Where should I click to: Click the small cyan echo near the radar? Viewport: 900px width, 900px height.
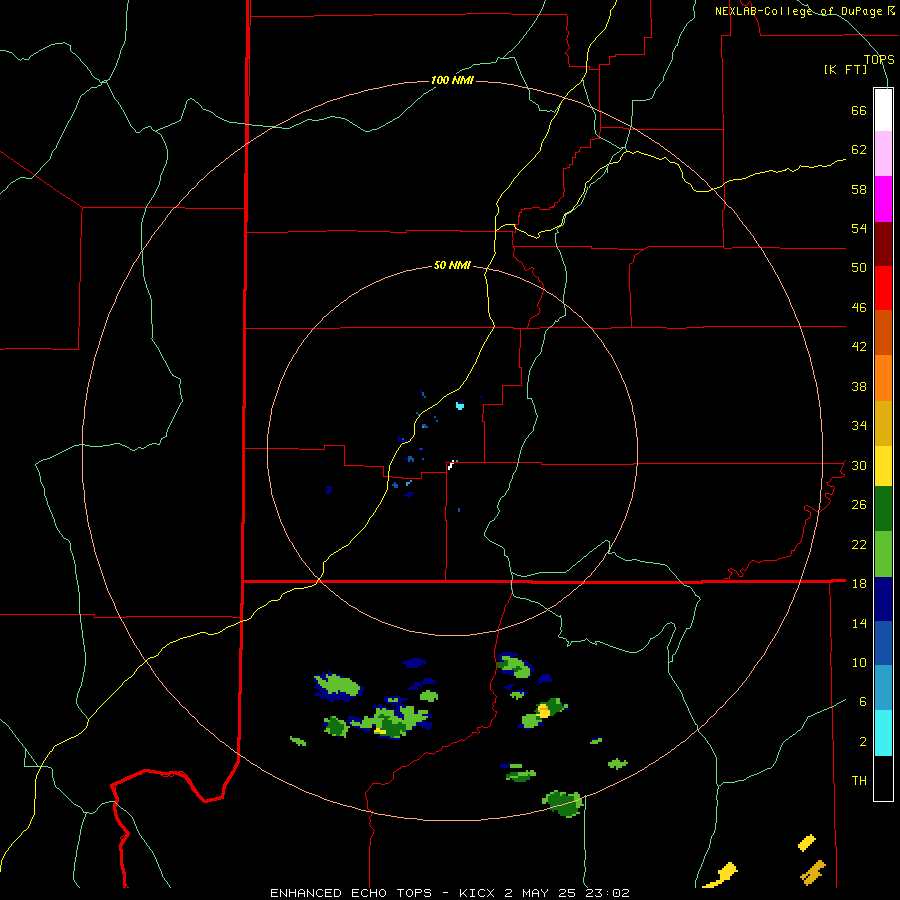click(460, 406)
